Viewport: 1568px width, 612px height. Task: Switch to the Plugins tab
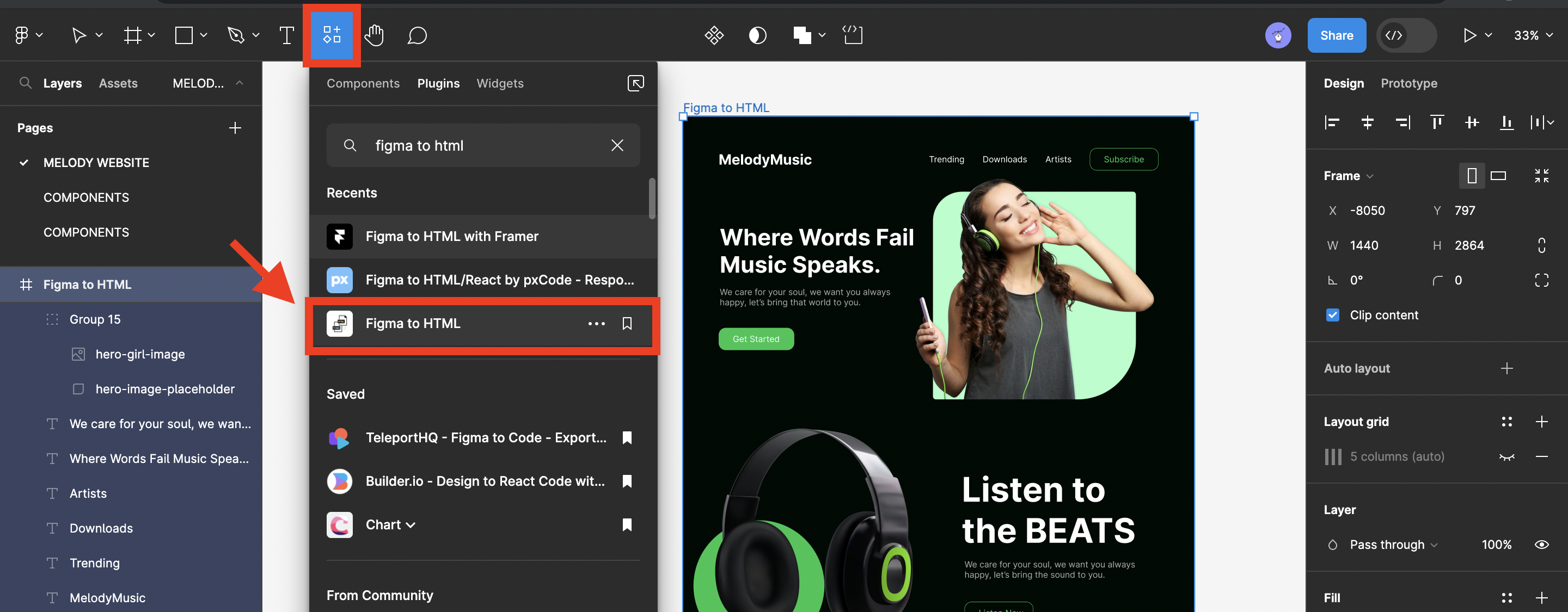[x=438, y=83]
